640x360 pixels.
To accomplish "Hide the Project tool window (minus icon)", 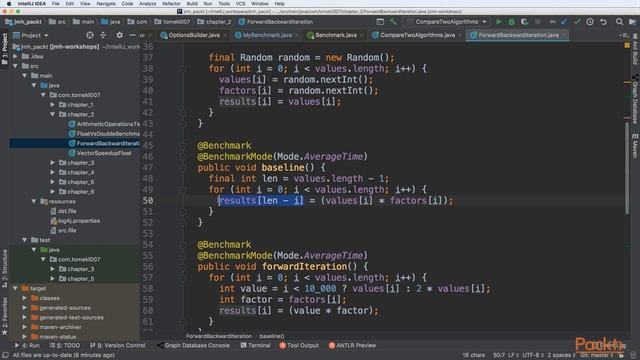I will [132, 35].
